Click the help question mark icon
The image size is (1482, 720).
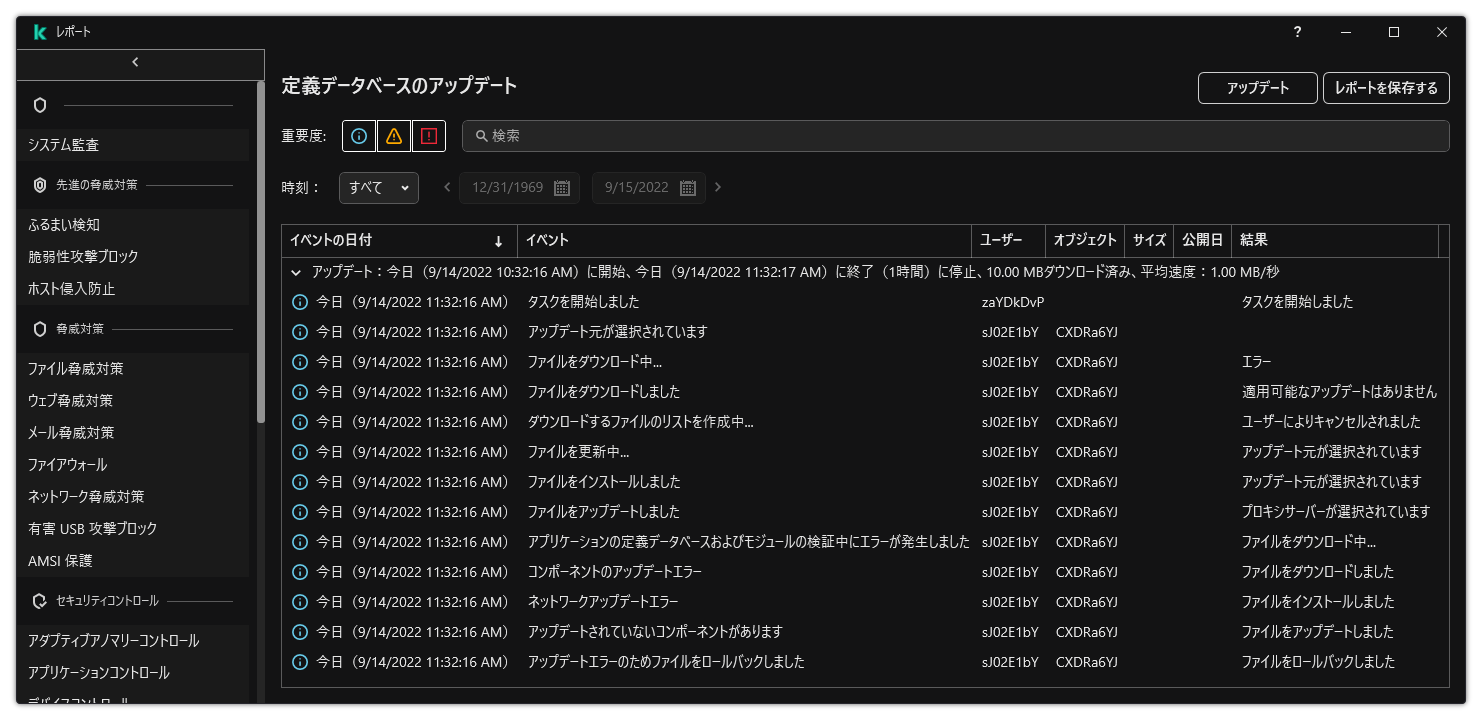1296,32
